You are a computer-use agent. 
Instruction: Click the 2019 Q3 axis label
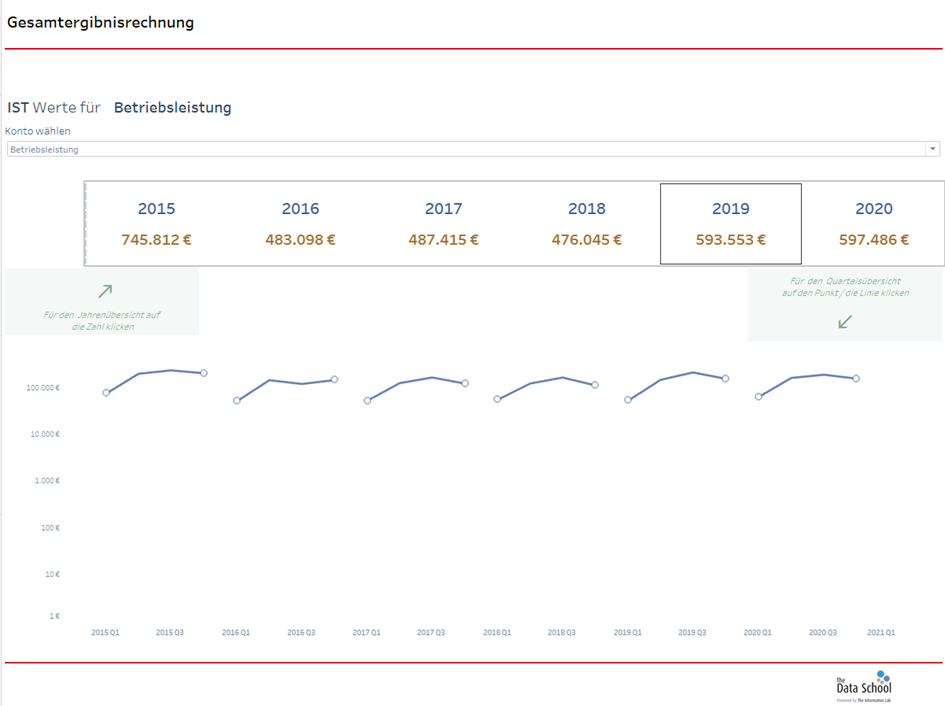tap(692, 632)
